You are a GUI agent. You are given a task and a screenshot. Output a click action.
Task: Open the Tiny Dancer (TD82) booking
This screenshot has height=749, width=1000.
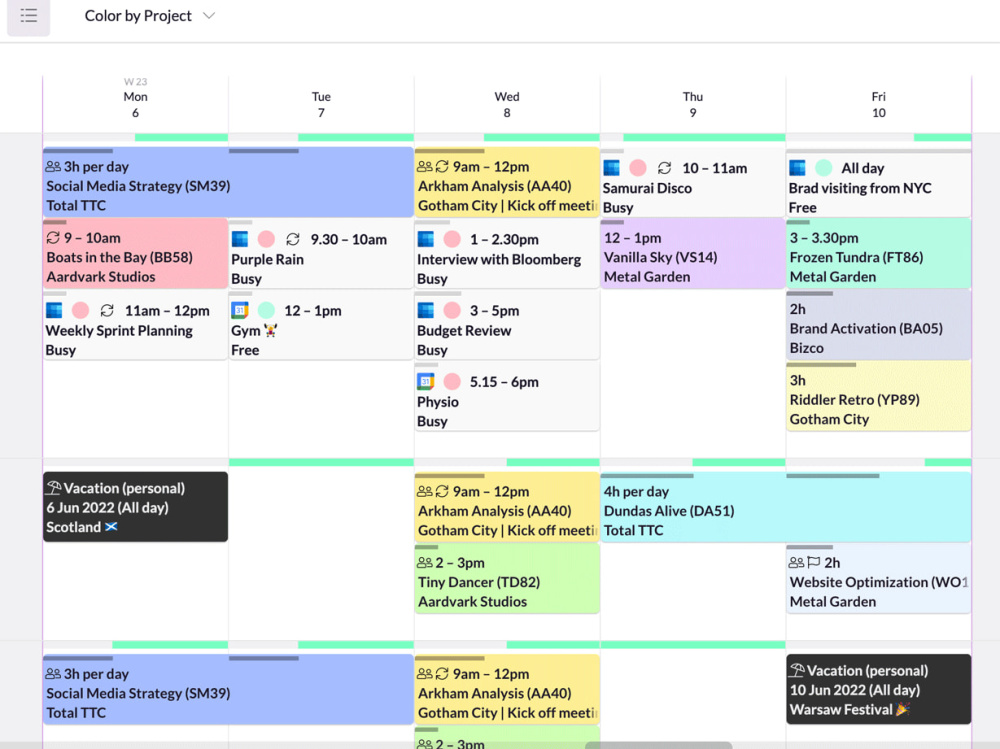[x=507, y=579]
